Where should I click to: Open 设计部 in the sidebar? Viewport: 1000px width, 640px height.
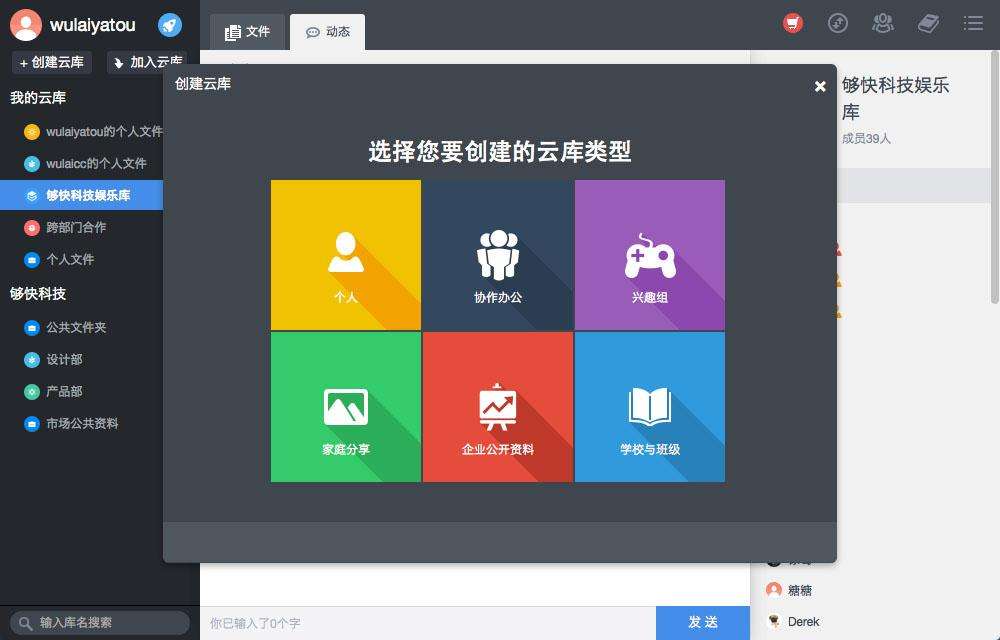(64, 359)
